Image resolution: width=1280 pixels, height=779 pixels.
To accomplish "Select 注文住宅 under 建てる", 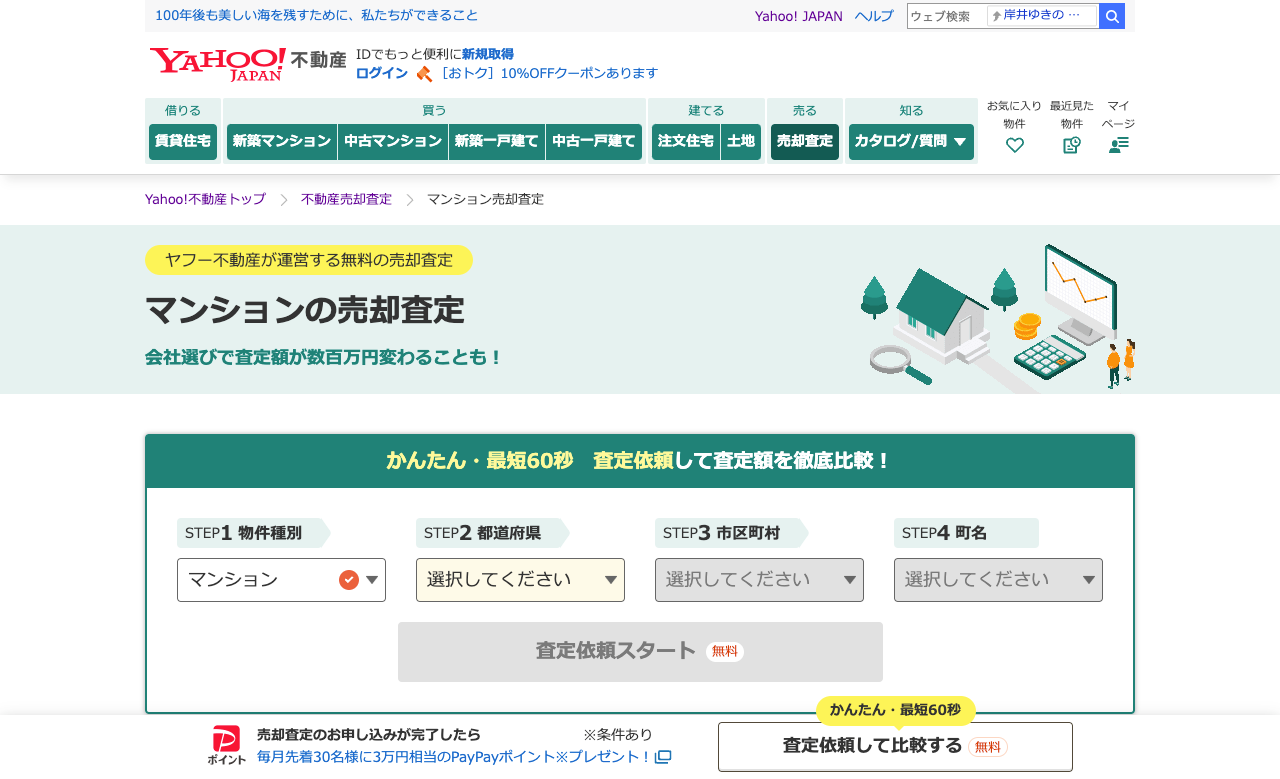I will click(x=686, y=142).
